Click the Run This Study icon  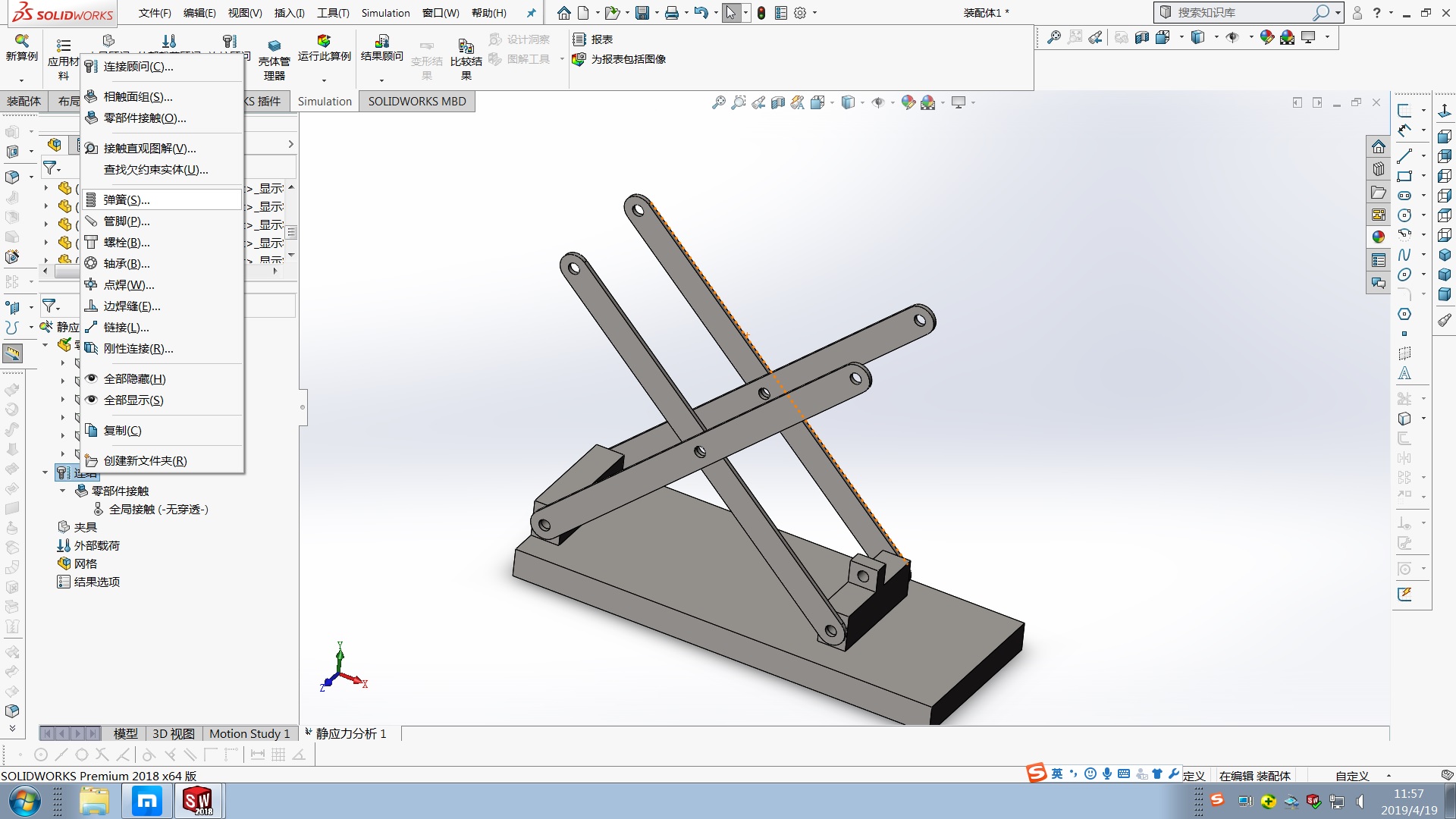coord(324,42)
